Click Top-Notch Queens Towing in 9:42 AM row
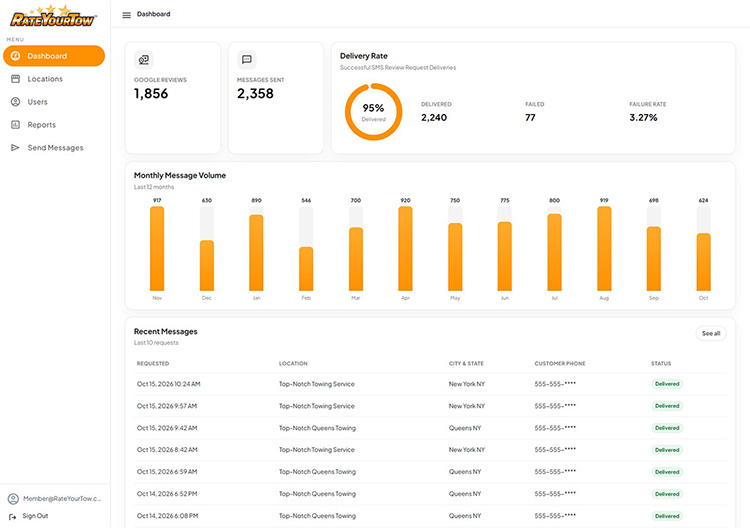Screen dimensions: 750x528 (318, 428)
